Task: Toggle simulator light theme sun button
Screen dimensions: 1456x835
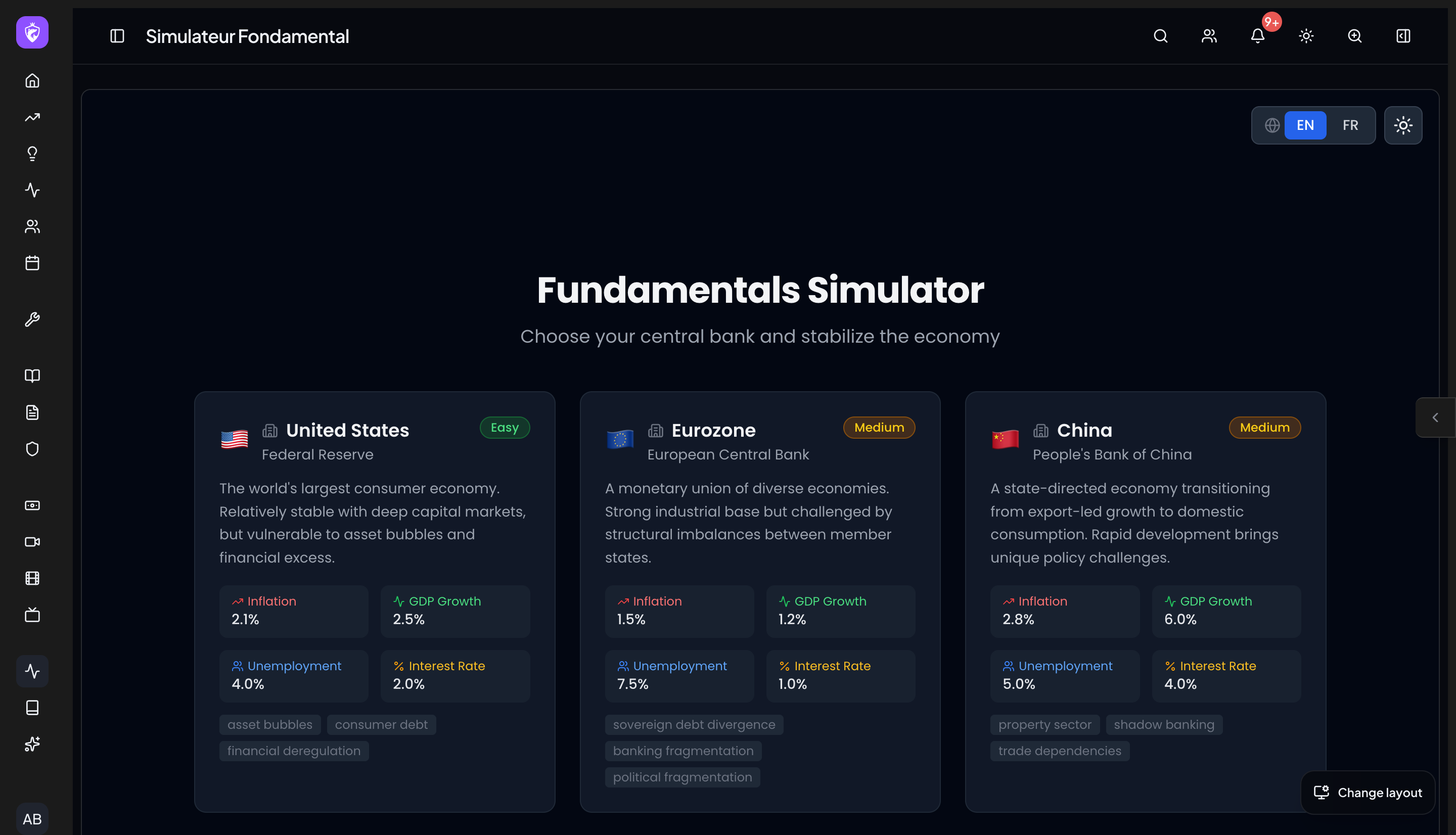Action: coord(1403,125)
